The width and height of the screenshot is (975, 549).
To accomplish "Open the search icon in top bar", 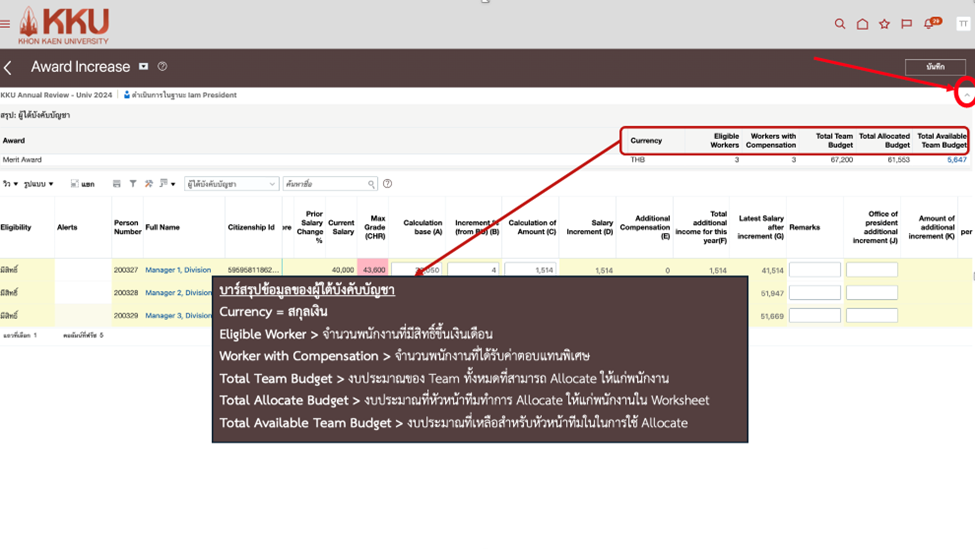I will click(x=840, y=24).
